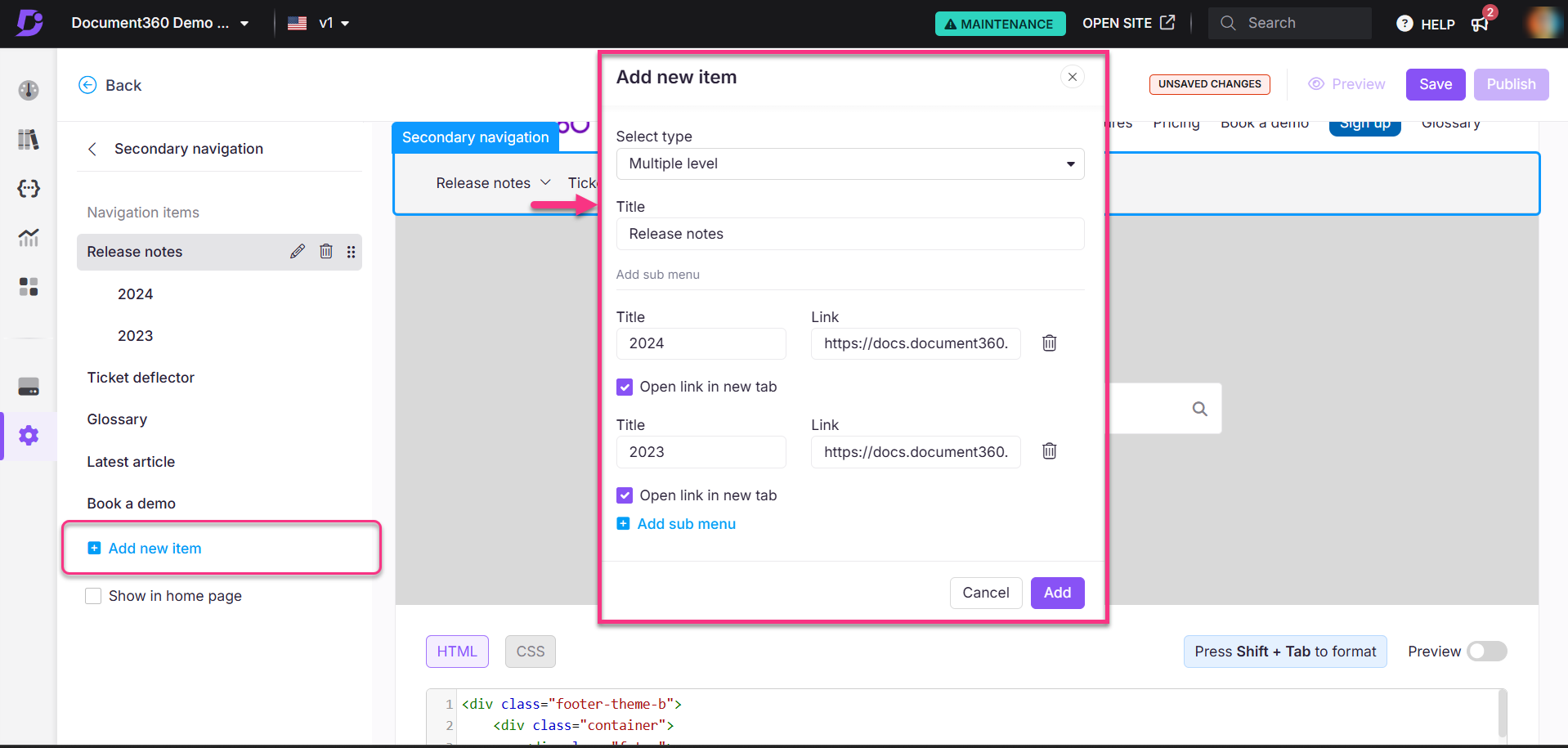Open the Documentation books sidebar icon
This screenshot has width=1568, height=748.
pos(29,140)
